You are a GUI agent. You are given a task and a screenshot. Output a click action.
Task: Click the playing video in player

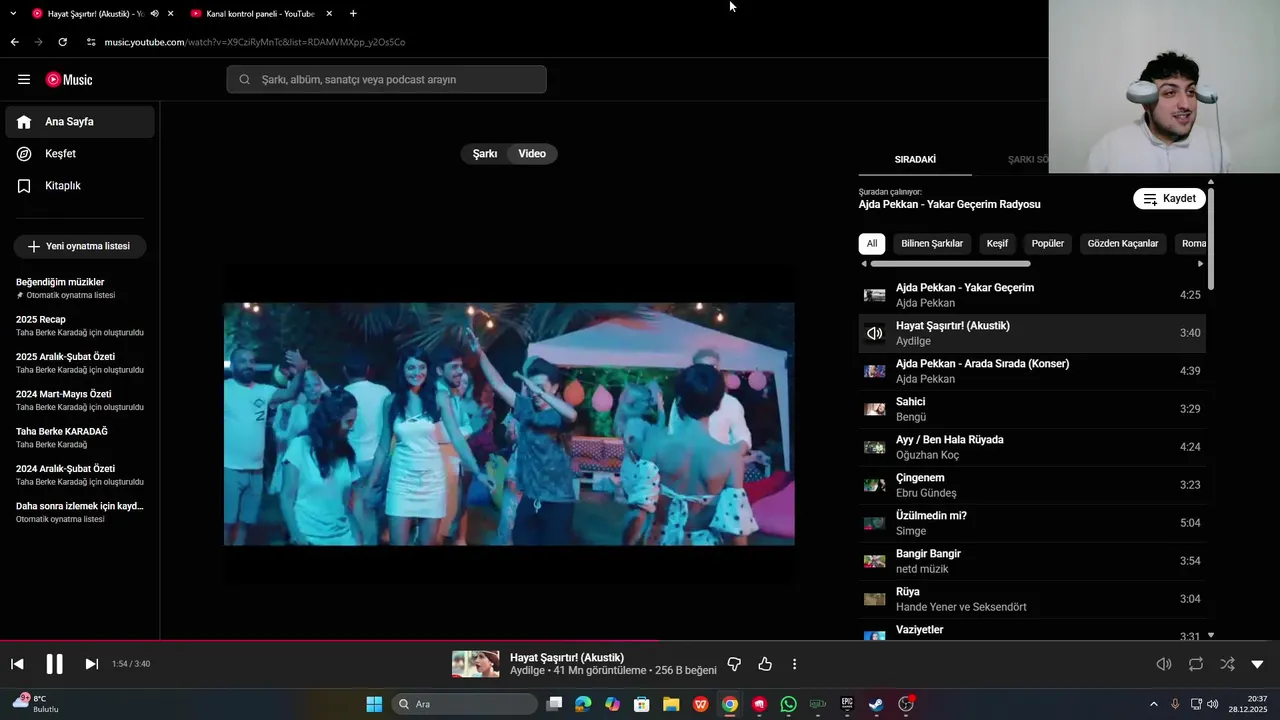(509, 424)
